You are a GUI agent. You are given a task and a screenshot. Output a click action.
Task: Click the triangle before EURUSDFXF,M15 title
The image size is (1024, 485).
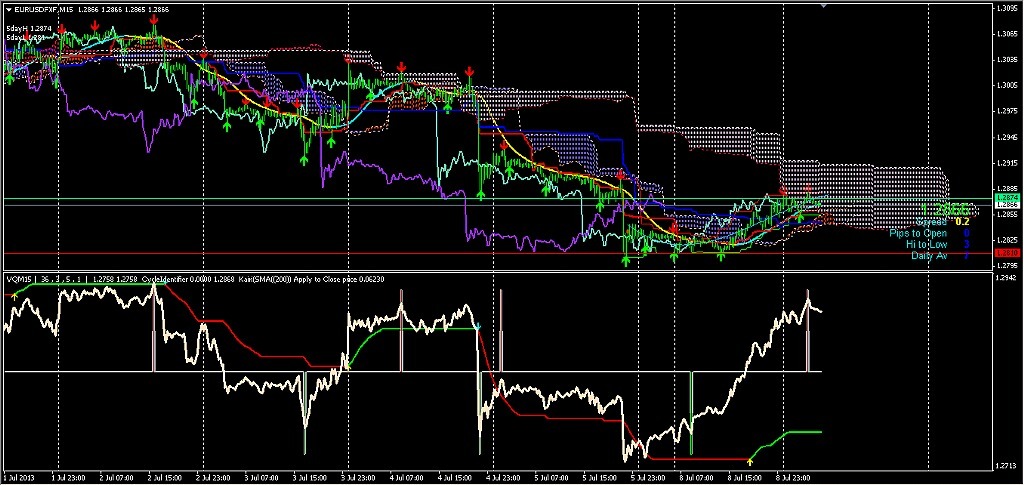point(8,9)
